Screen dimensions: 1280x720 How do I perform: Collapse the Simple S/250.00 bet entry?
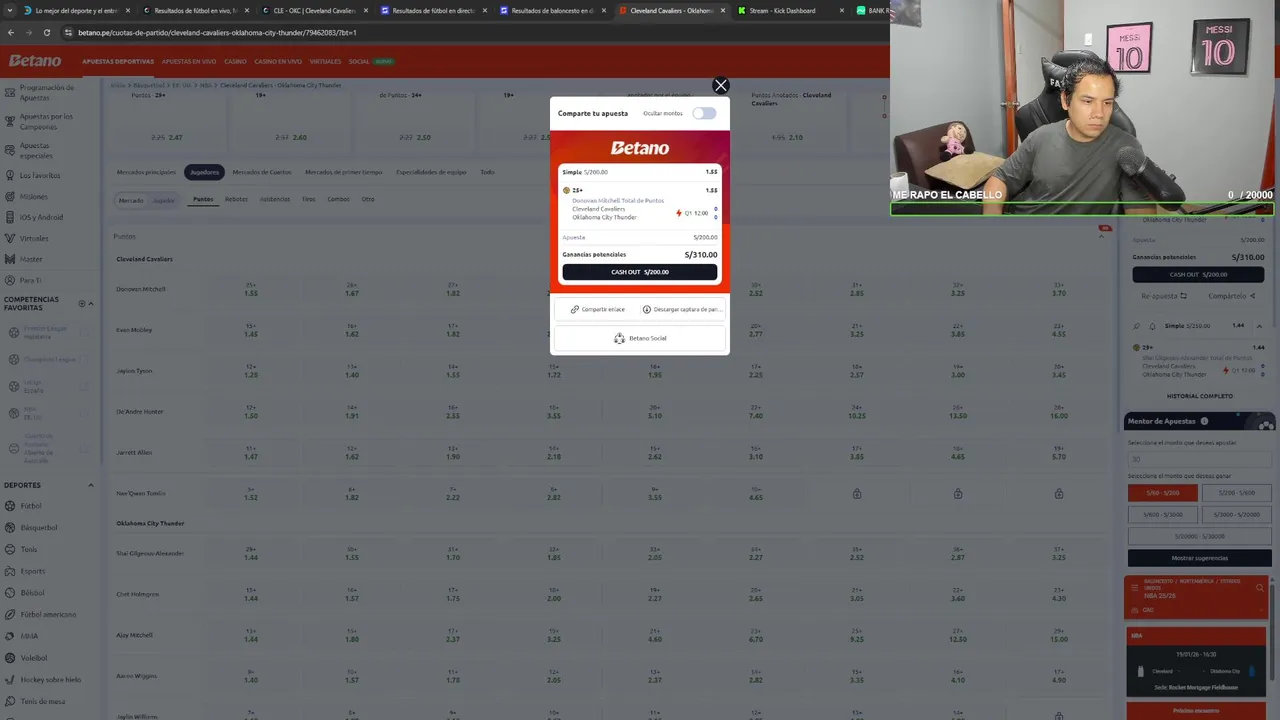1259,326
